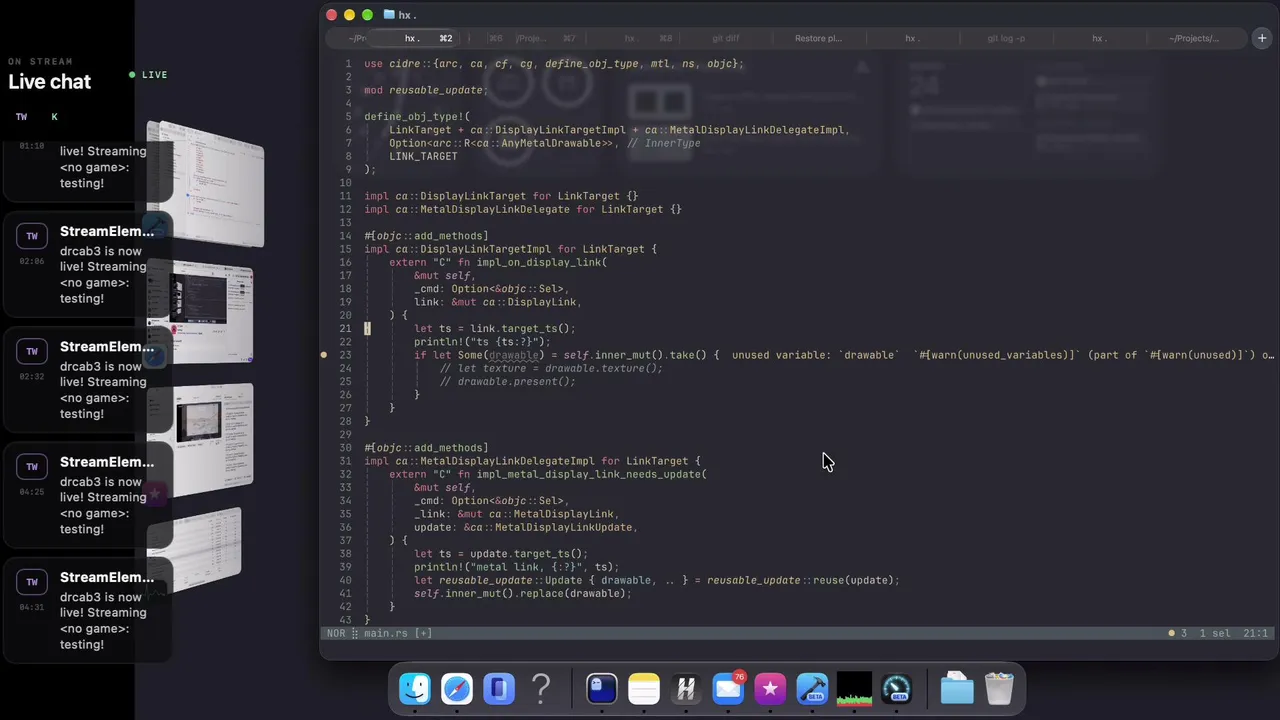
Task: Launch Safari from the Dock
Action: click(x=457, y=689)
